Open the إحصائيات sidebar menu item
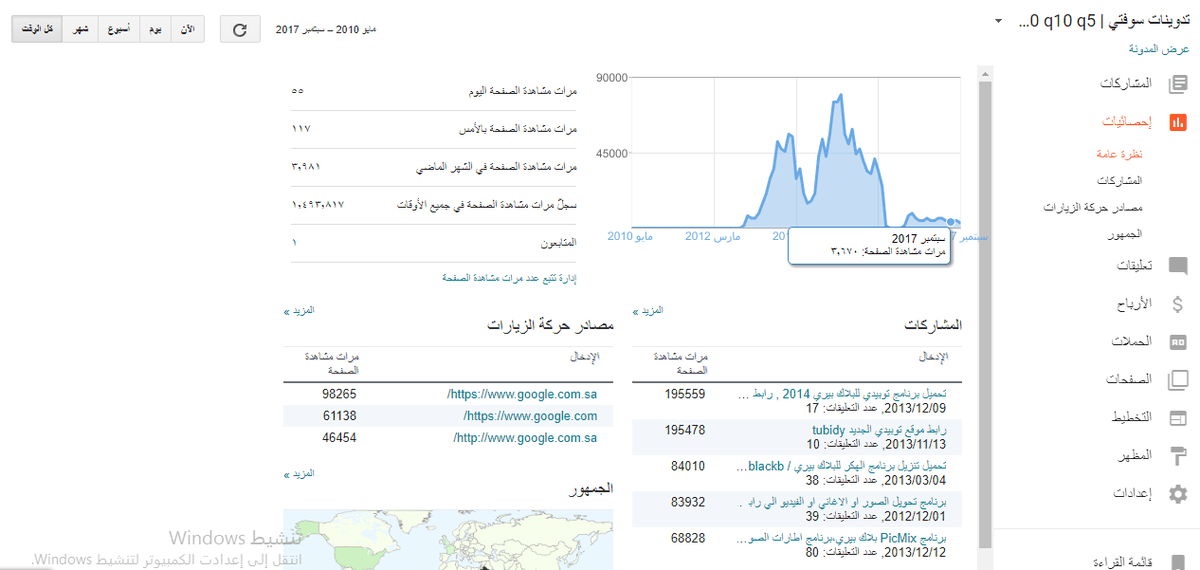Viewport: 1200px width, 570px height. 1128,121
